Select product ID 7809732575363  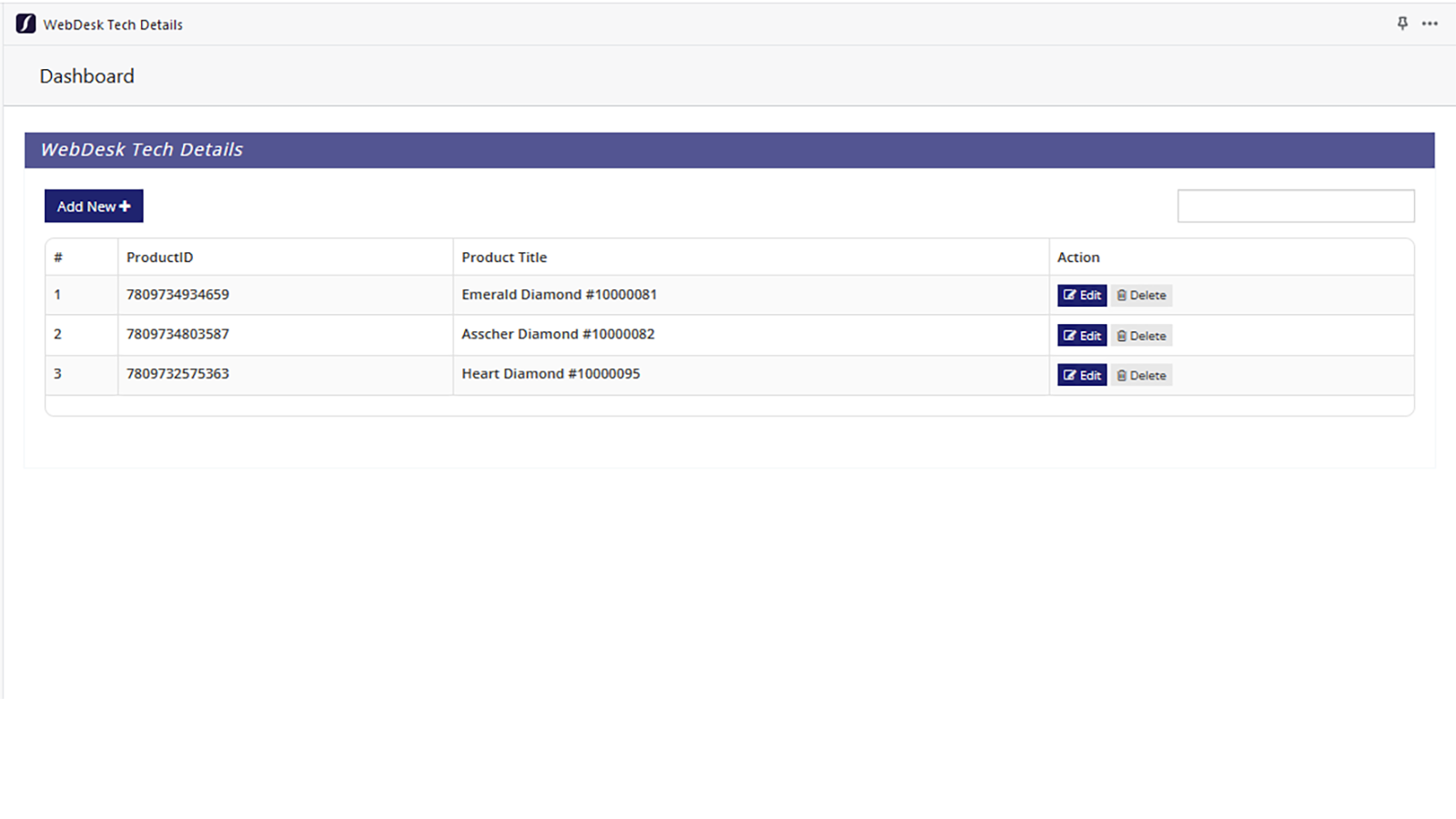pos(177,374)
